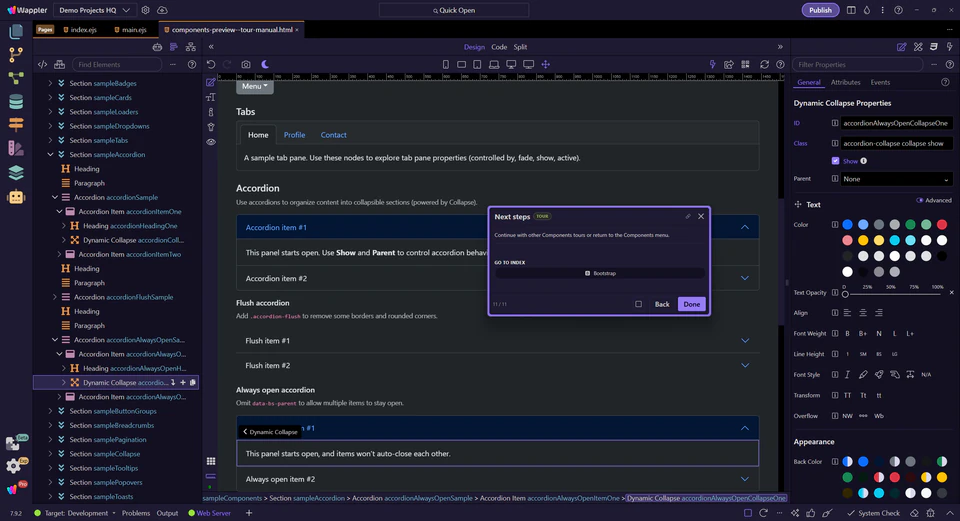Open the CSS styles icon in properties header

click(x=934, y=47)
